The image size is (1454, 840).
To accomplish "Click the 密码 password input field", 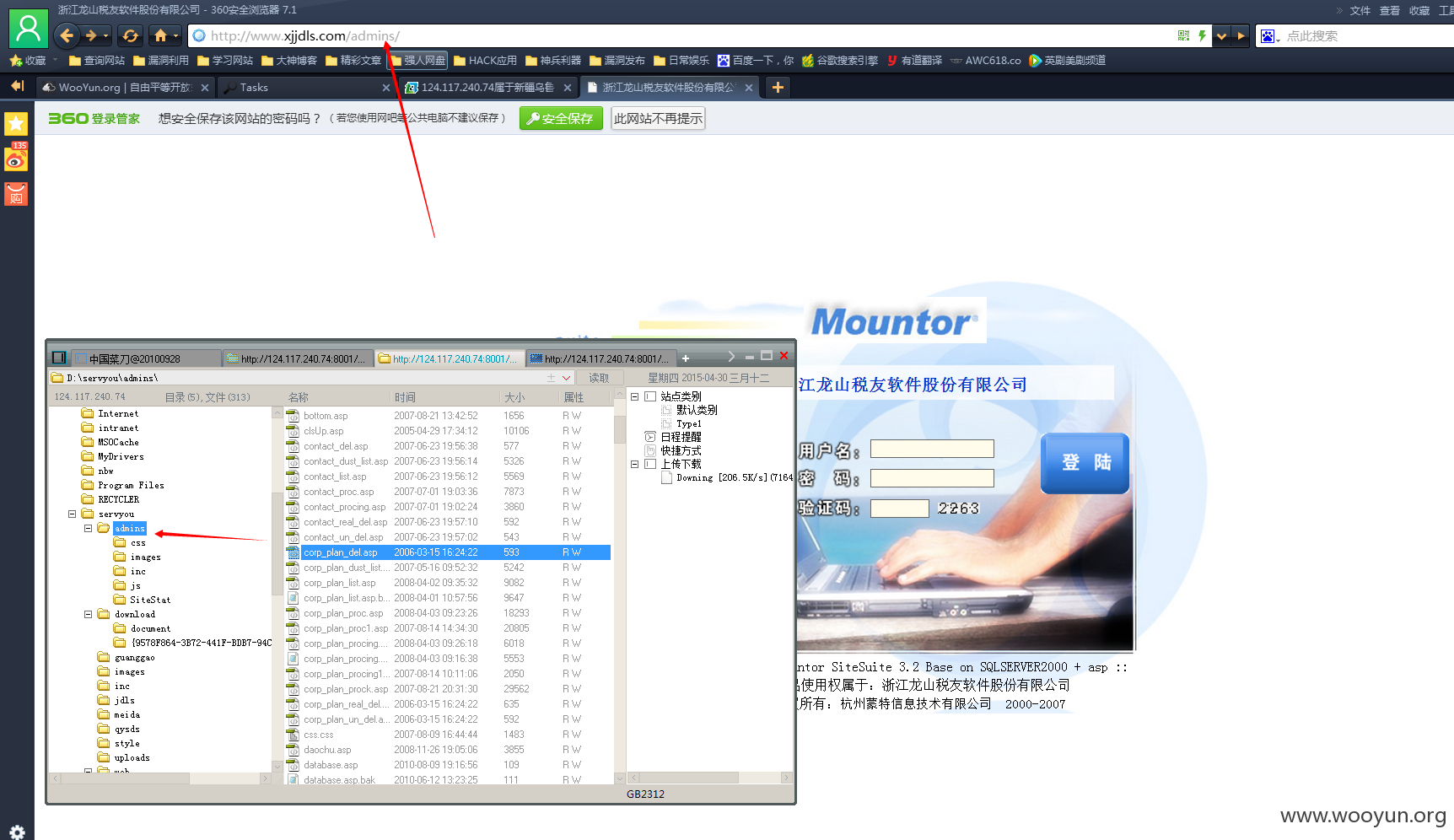I will tap(932, 478).
